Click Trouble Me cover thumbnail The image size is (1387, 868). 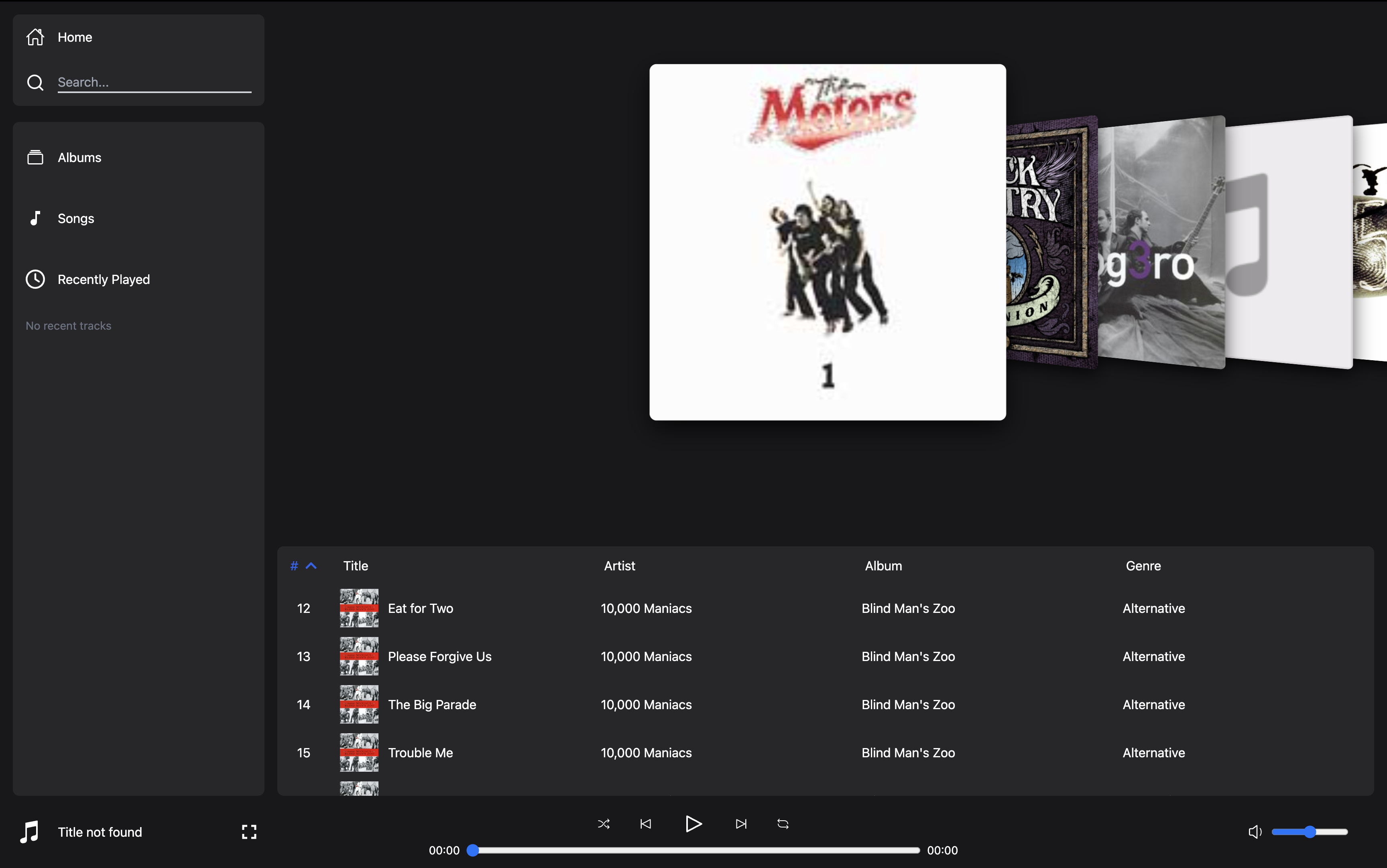tap(359, 752)
